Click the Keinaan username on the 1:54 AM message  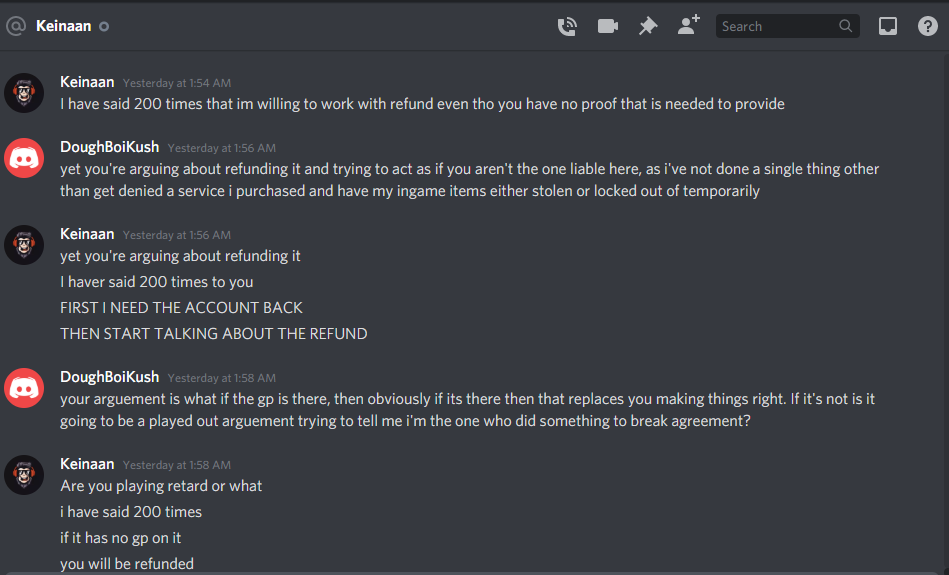87,82
